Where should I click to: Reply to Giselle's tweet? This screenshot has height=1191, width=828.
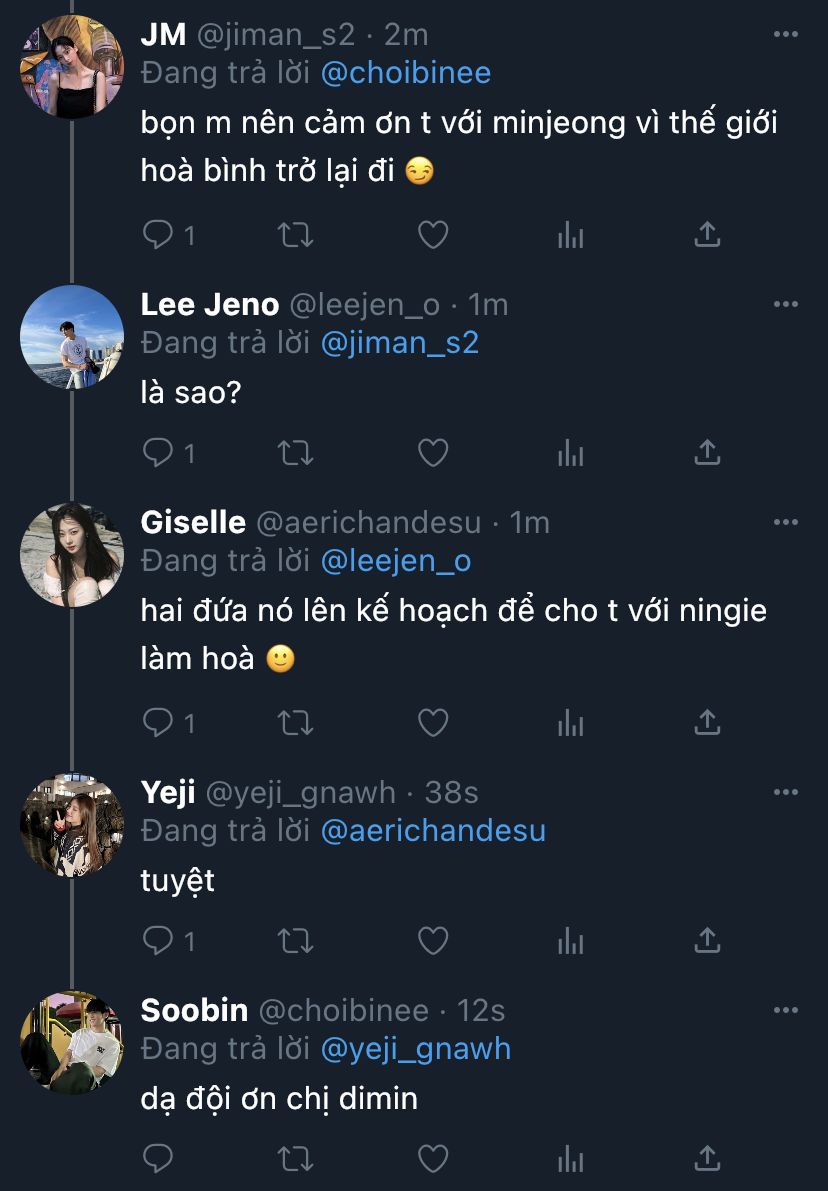[x=158, y=722]
